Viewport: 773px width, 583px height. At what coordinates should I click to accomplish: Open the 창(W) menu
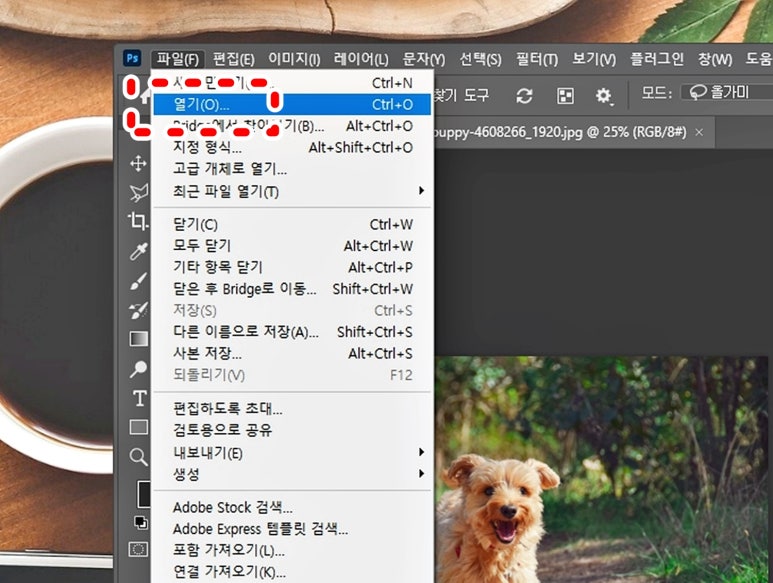tap(715, 59)
